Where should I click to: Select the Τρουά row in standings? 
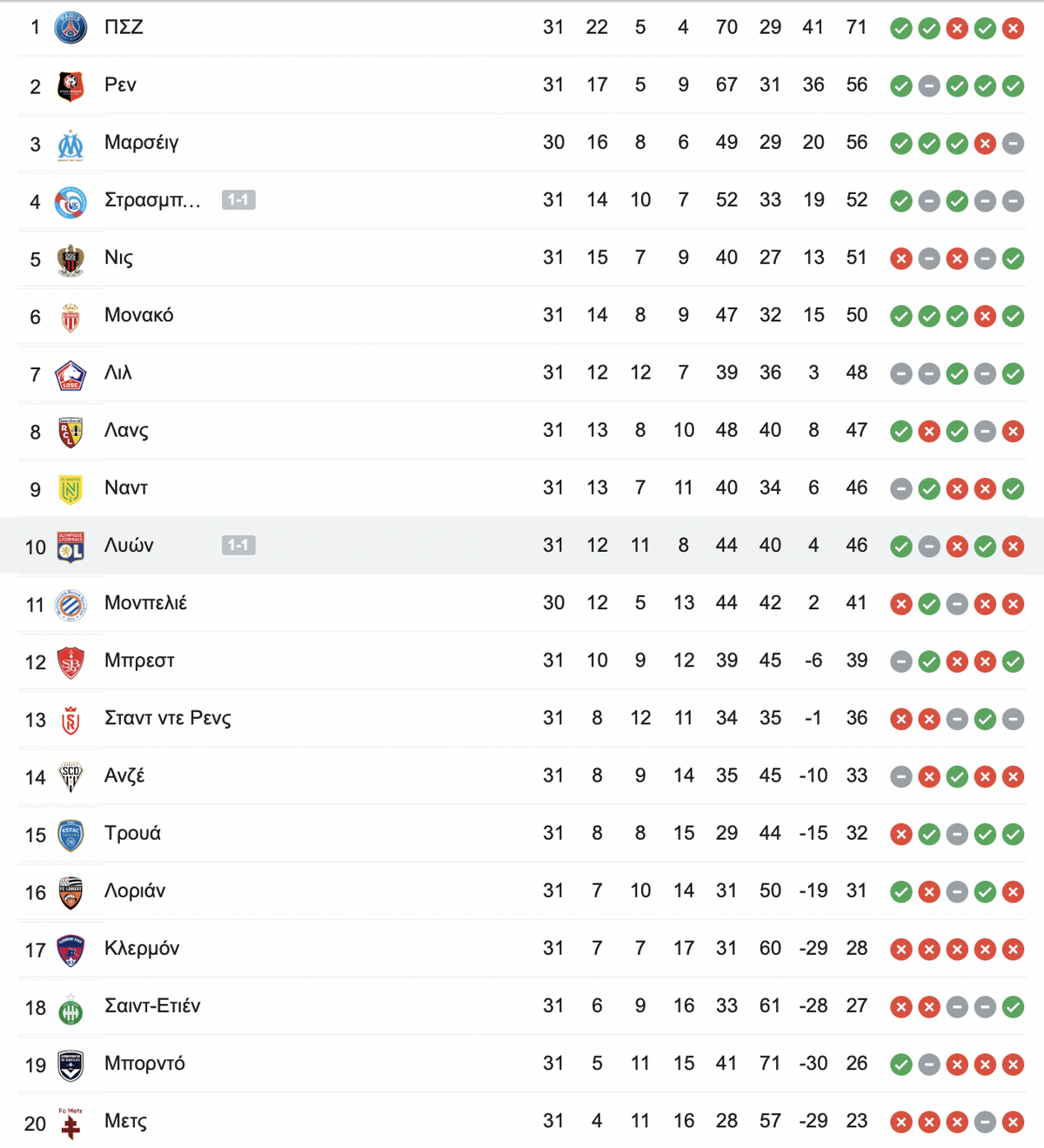pos(522,834)
